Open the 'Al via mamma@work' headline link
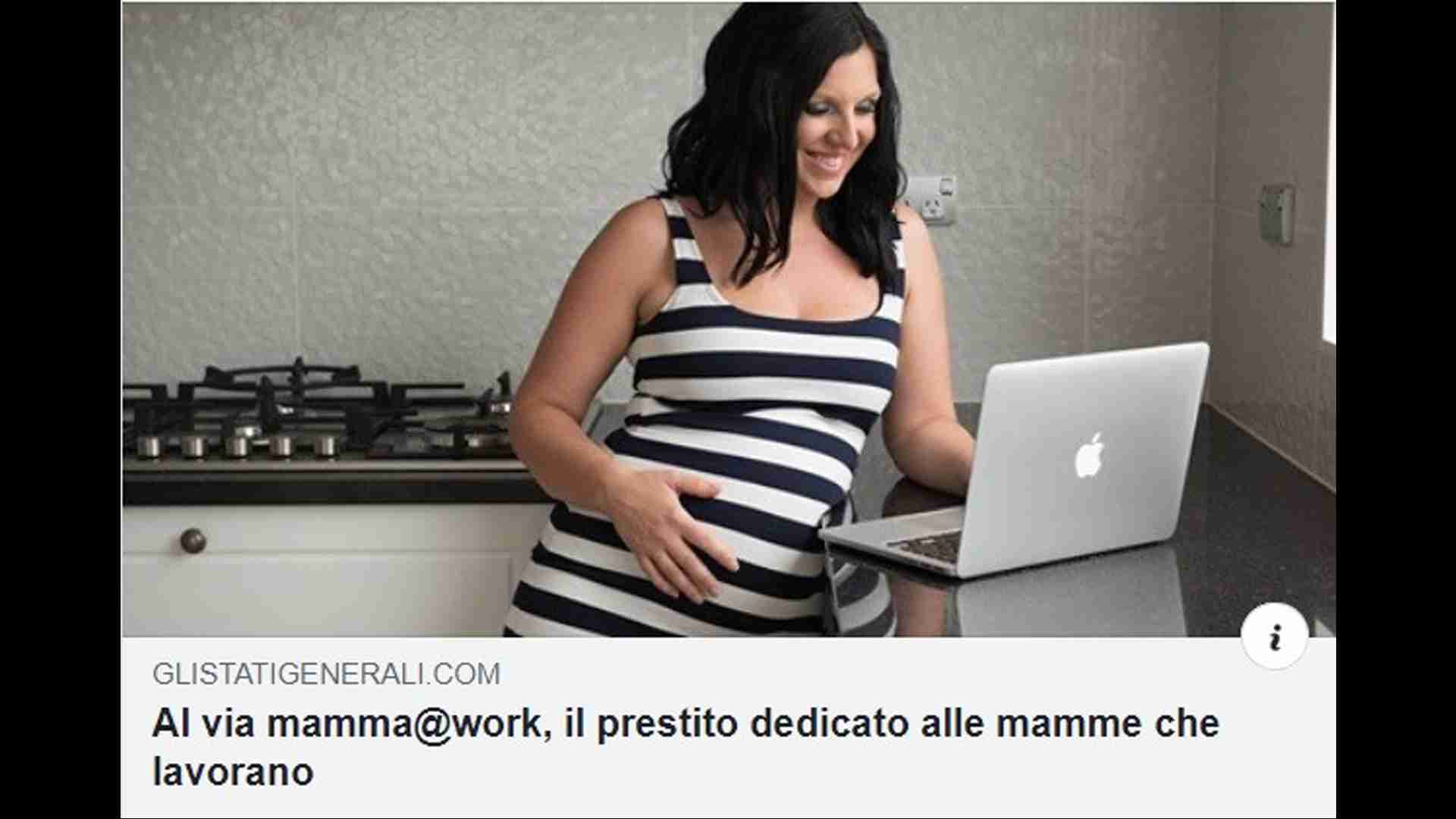The width and height of the screenshot is (1456, 819). pos(685,748)
